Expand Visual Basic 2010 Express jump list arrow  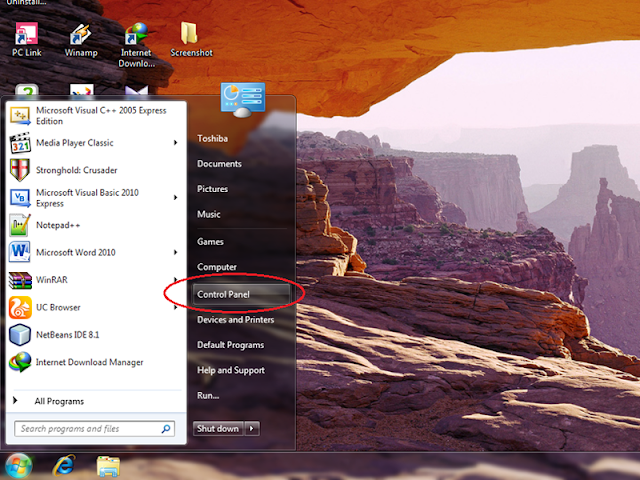coord(176,198)
